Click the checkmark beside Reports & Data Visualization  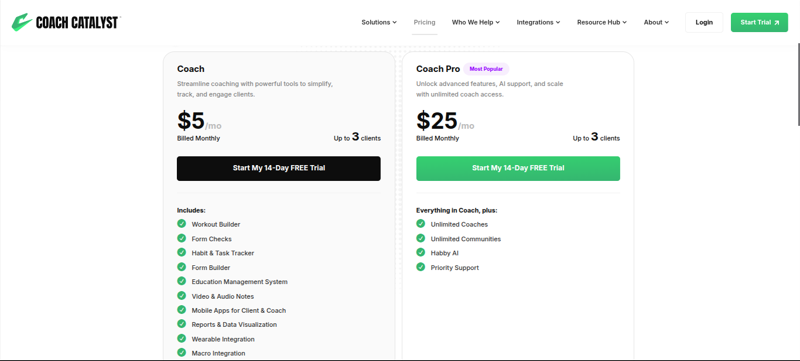click(x=182, y=324)
